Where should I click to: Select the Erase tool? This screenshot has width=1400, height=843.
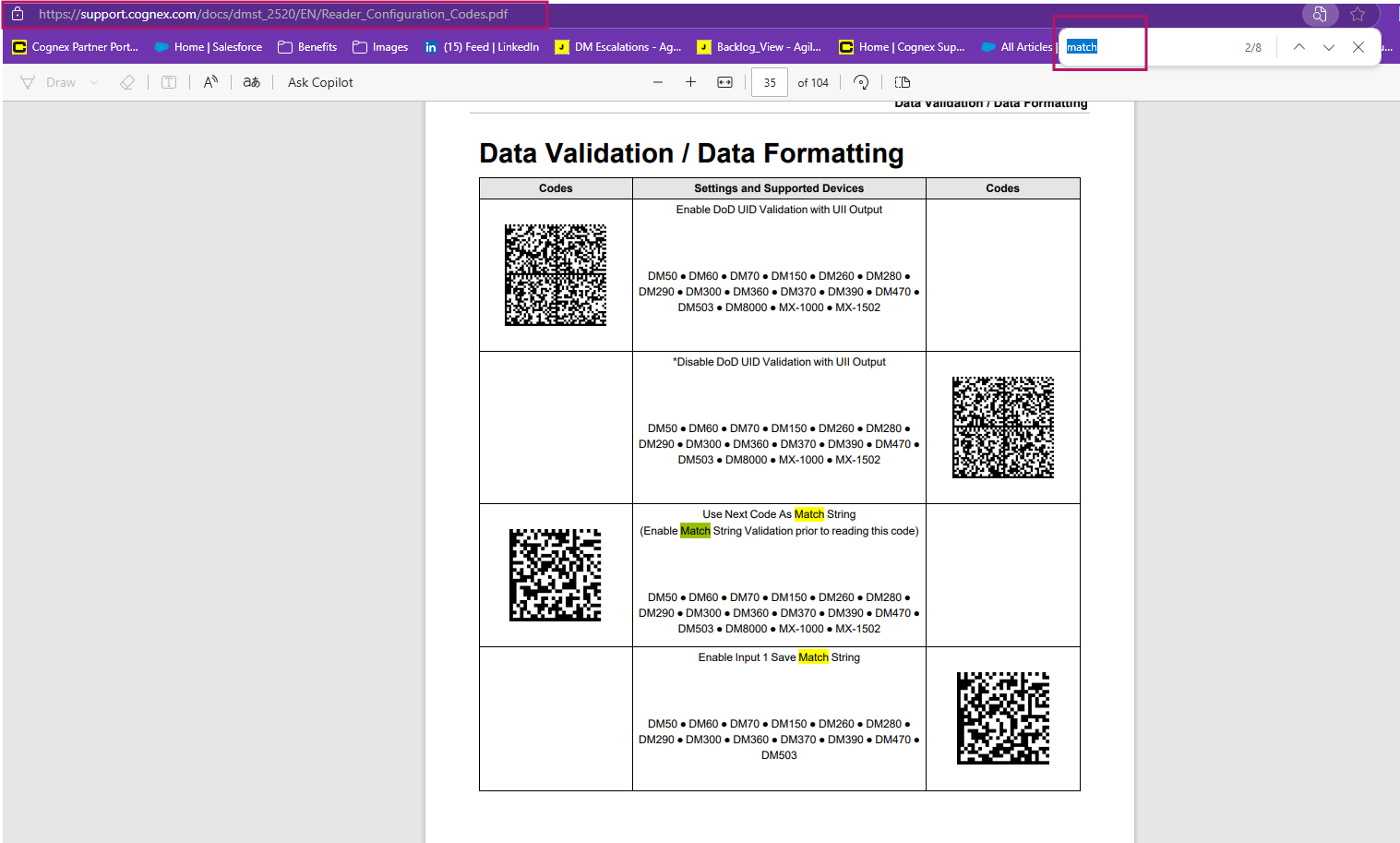click(127, 82)
